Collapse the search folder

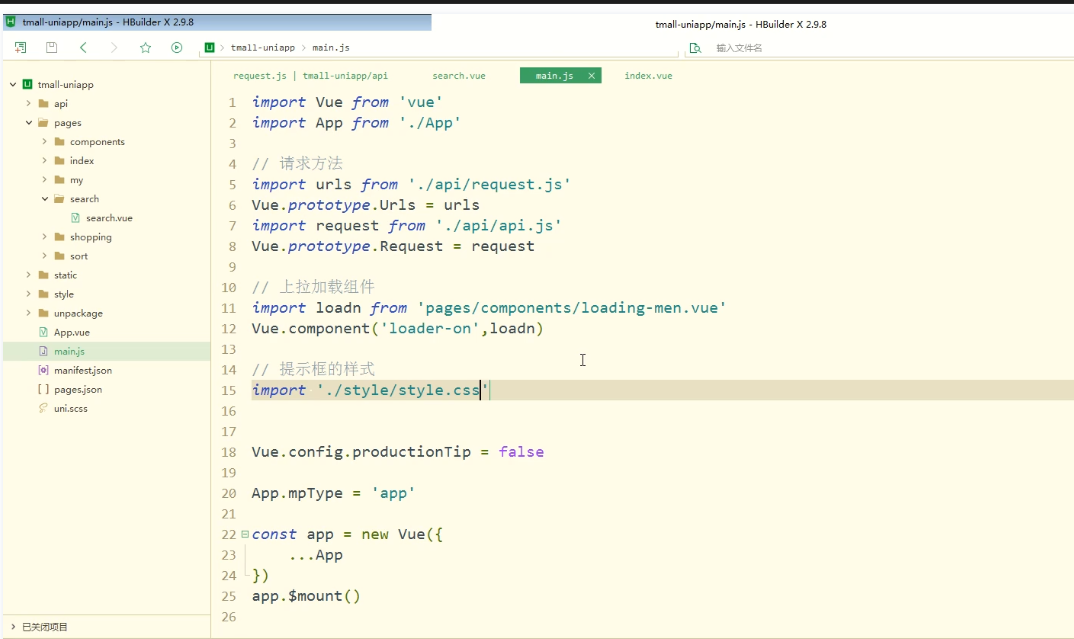(x=45, y=199)
